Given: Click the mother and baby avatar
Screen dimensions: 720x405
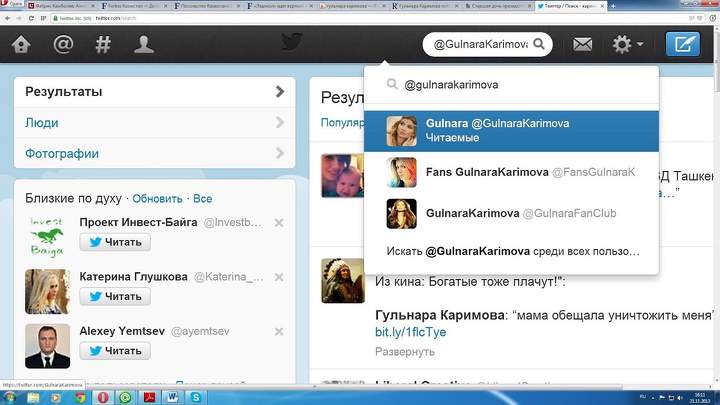Looking at the screenshot, I should pyautogui.click(x=343, y=176).
